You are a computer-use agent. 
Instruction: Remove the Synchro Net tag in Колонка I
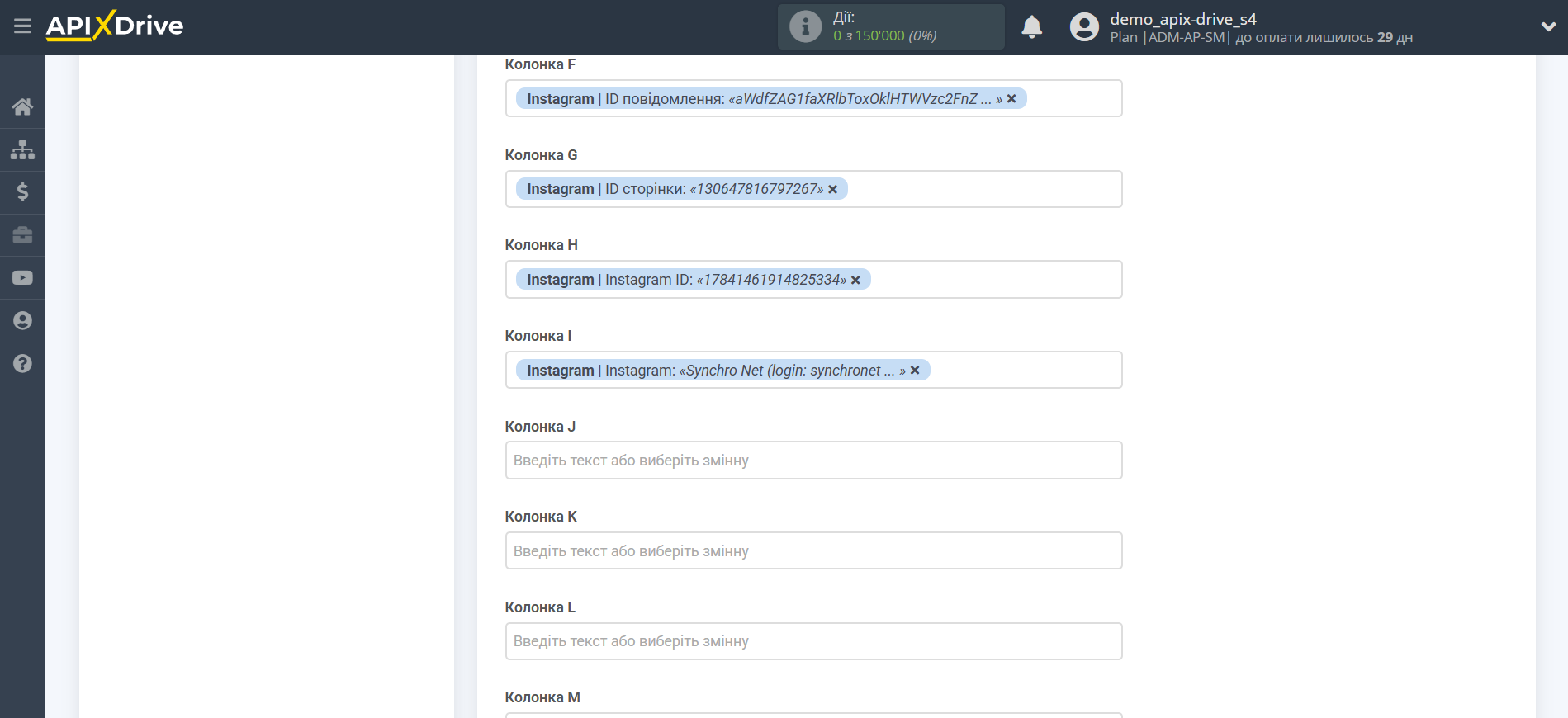pos(915,371)
